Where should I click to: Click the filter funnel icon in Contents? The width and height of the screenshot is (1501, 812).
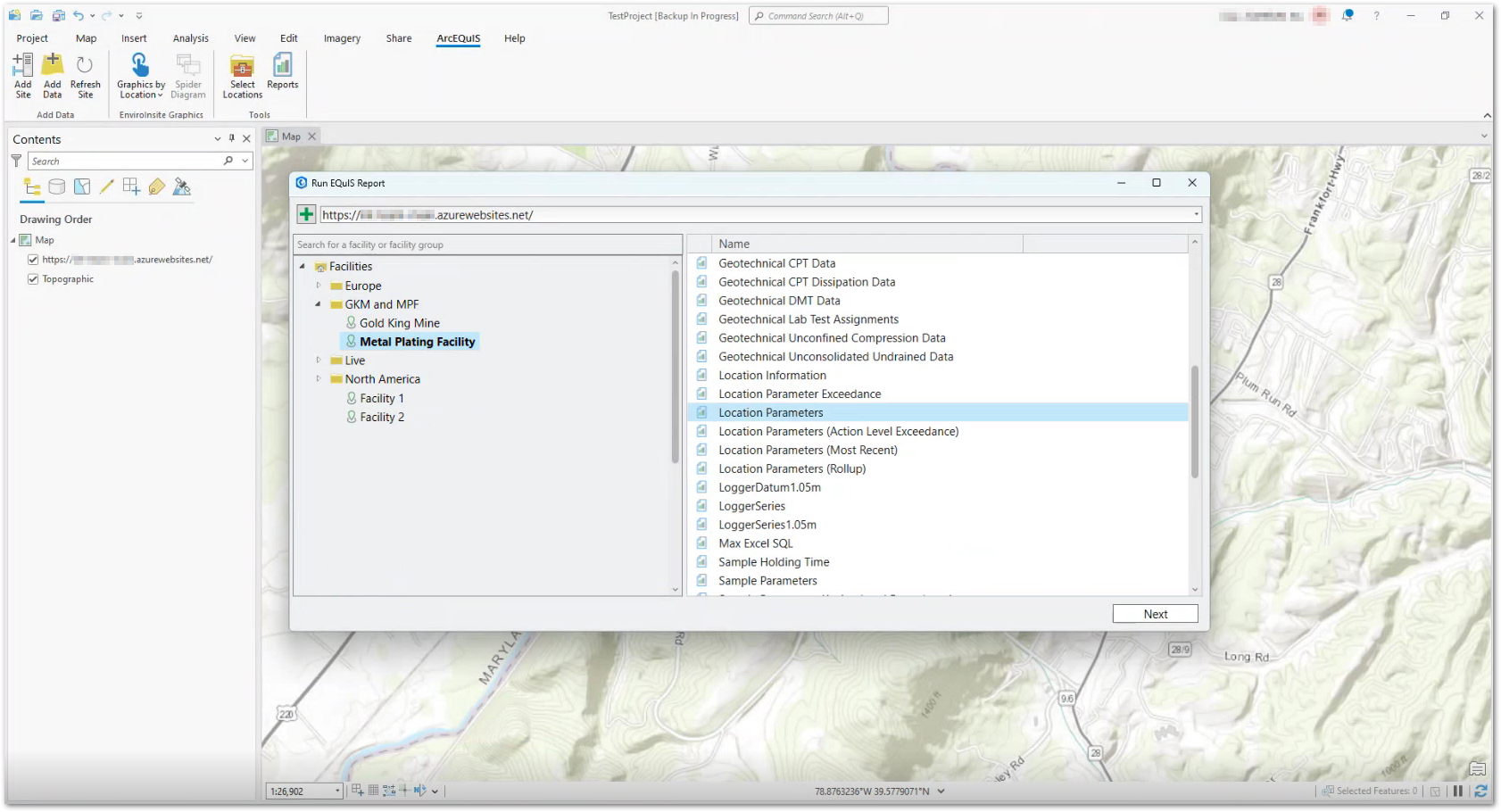16,161
